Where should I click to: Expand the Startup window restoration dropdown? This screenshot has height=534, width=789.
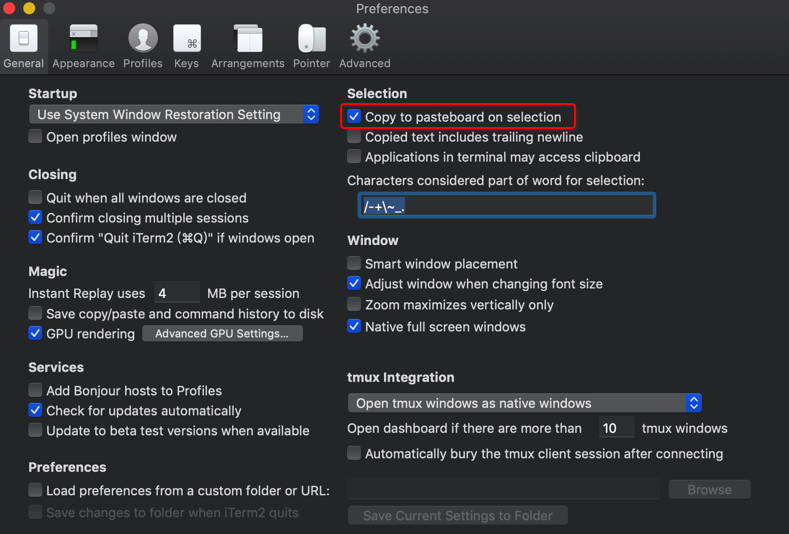click(174, 115)
